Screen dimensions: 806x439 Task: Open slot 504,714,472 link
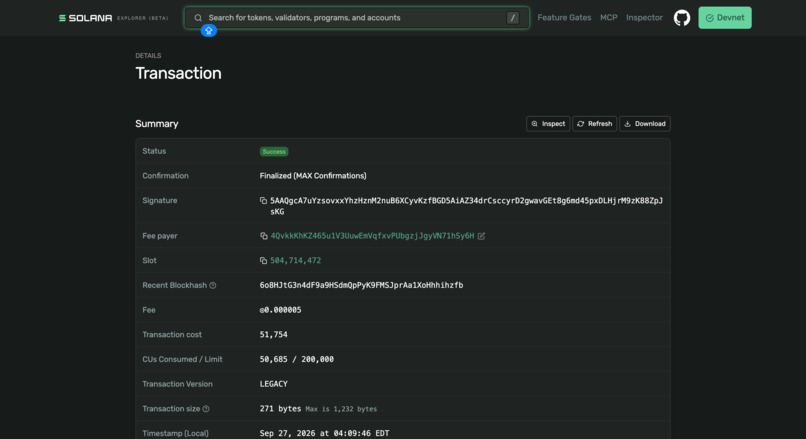(x=296, y=261)
